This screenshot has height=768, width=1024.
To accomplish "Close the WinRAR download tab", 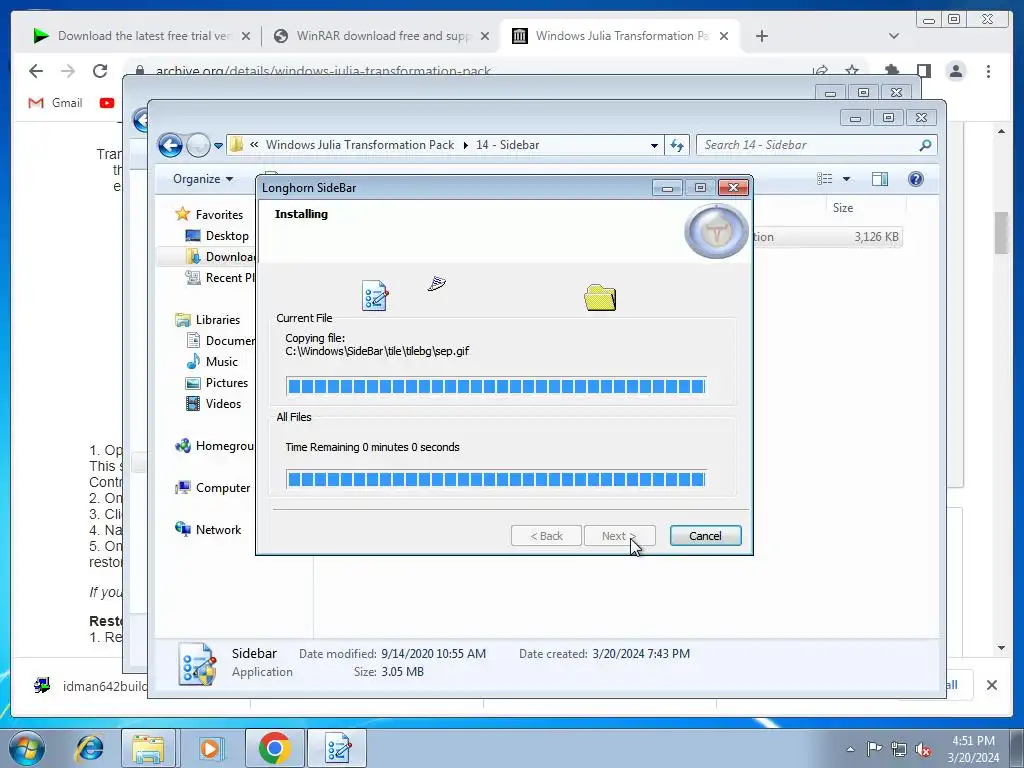I will pyautogui.click(x=485, y=36).
